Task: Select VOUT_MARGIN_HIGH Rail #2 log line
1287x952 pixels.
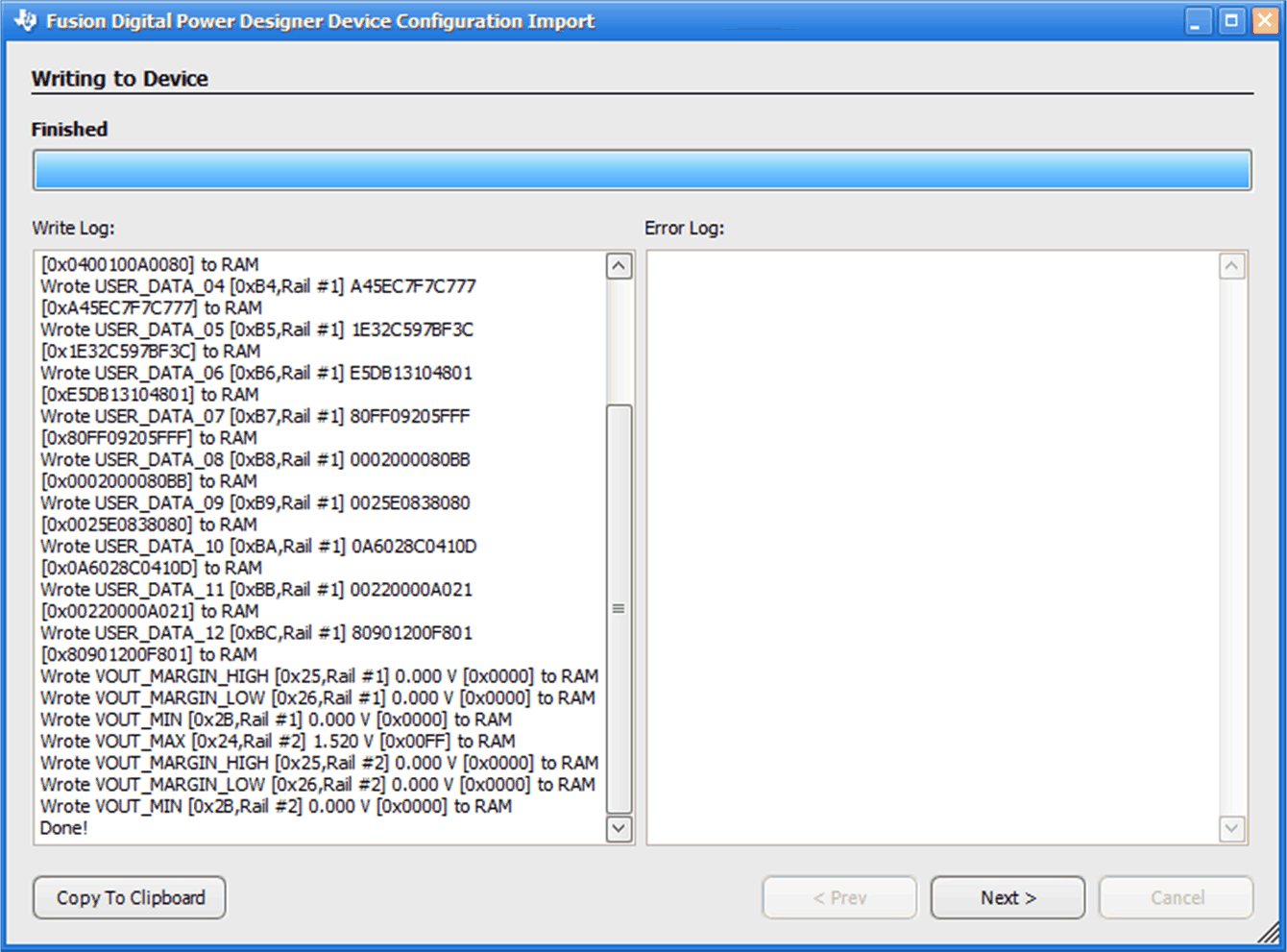Action: coord(319,763)
